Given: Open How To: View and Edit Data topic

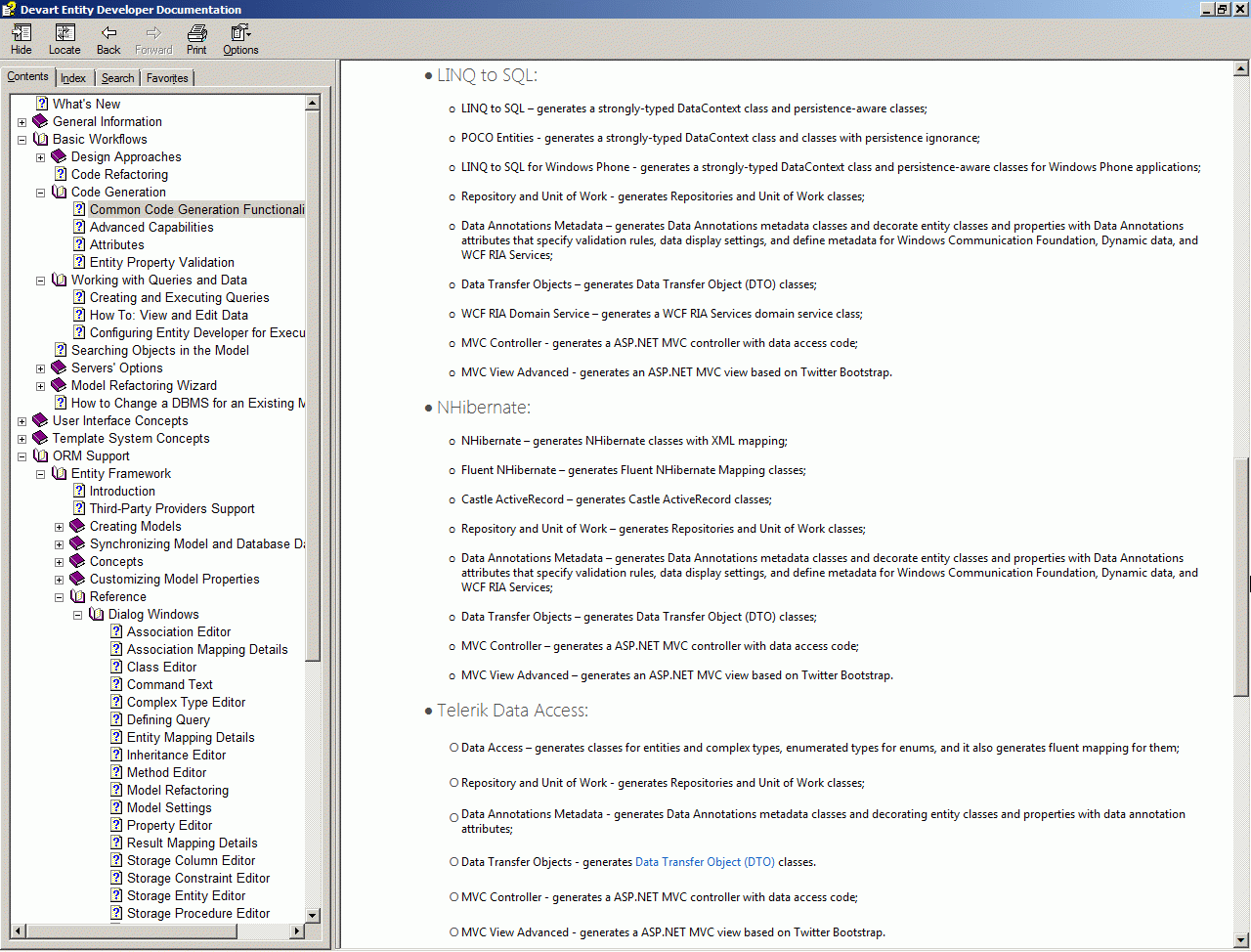Looking at the screenshot, I should (x=169, y=315).
